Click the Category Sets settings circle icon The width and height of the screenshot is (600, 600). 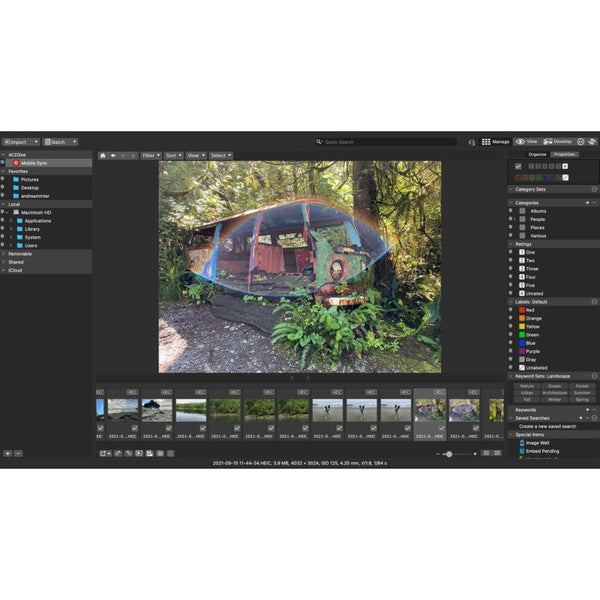tap(594, 189)
